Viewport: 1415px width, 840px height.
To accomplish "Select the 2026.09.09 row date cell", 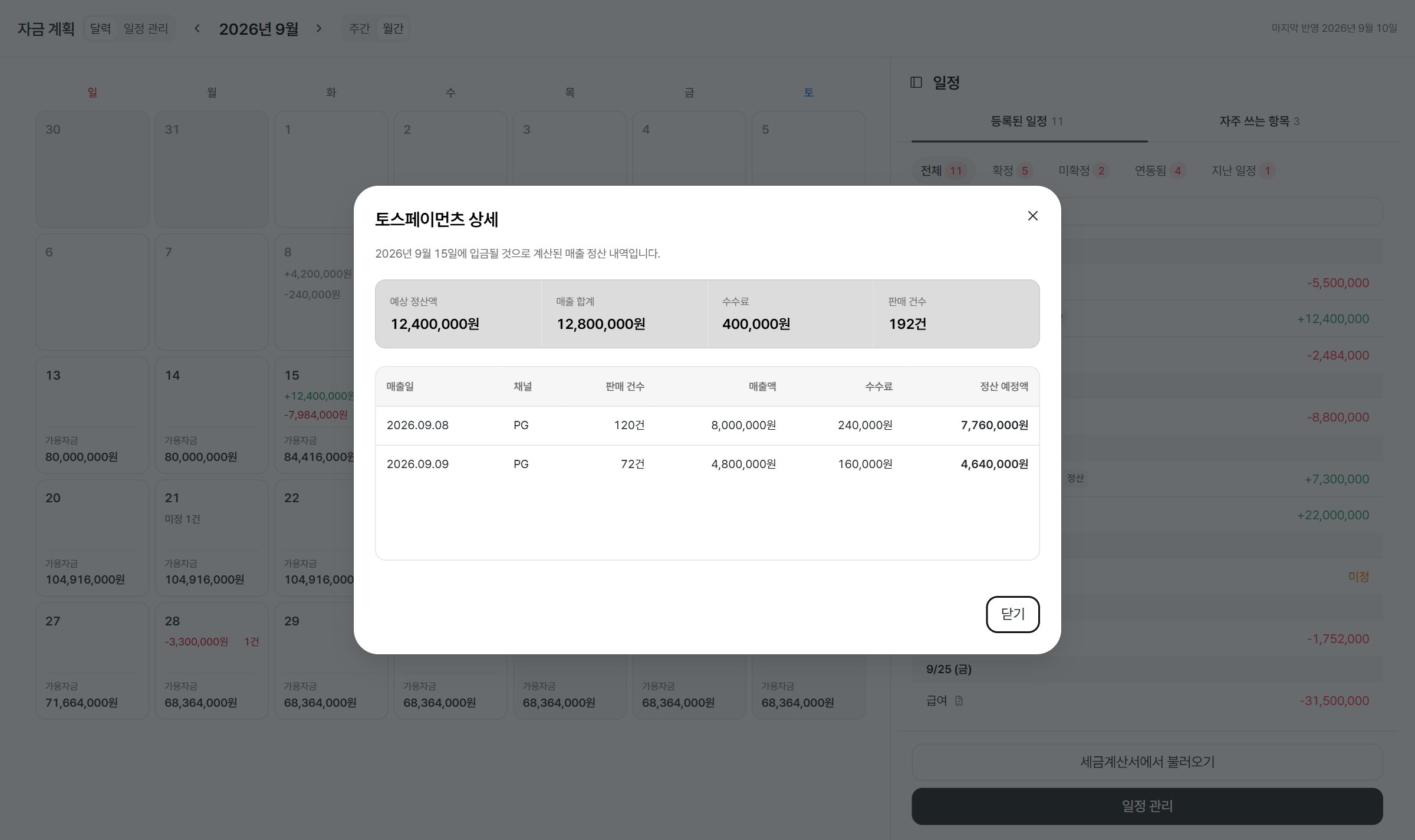I will tap(417, 464).
